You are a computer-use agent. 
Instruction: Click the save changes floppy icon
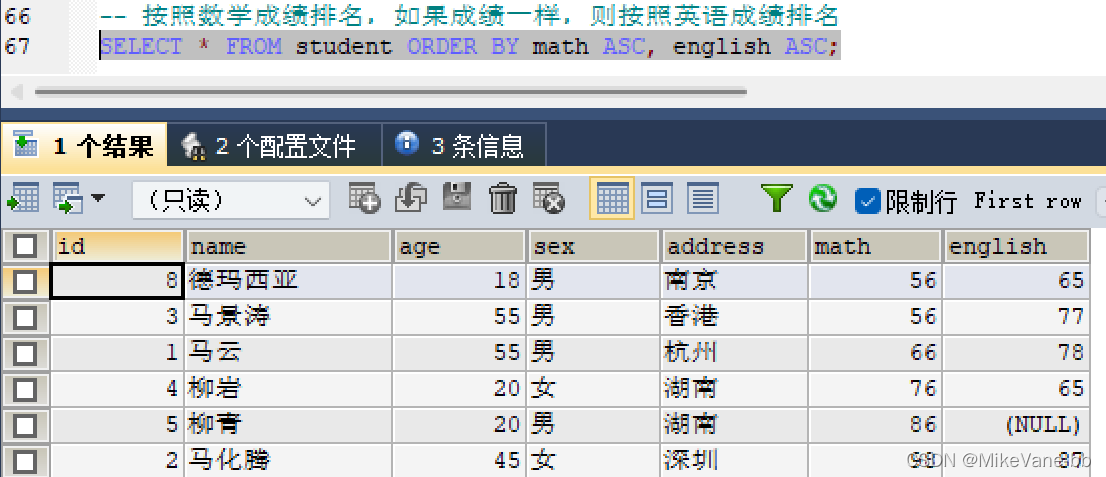(x=456, y=198)
